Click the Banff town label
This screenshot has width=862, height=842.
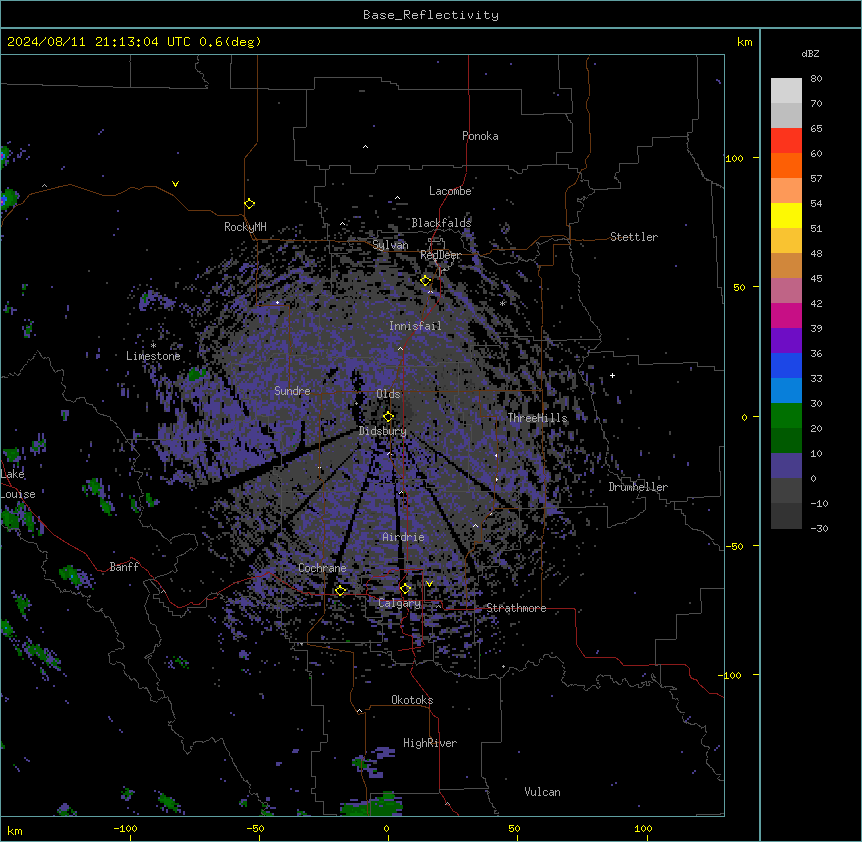pyautogui.click(x=124, y=567)
